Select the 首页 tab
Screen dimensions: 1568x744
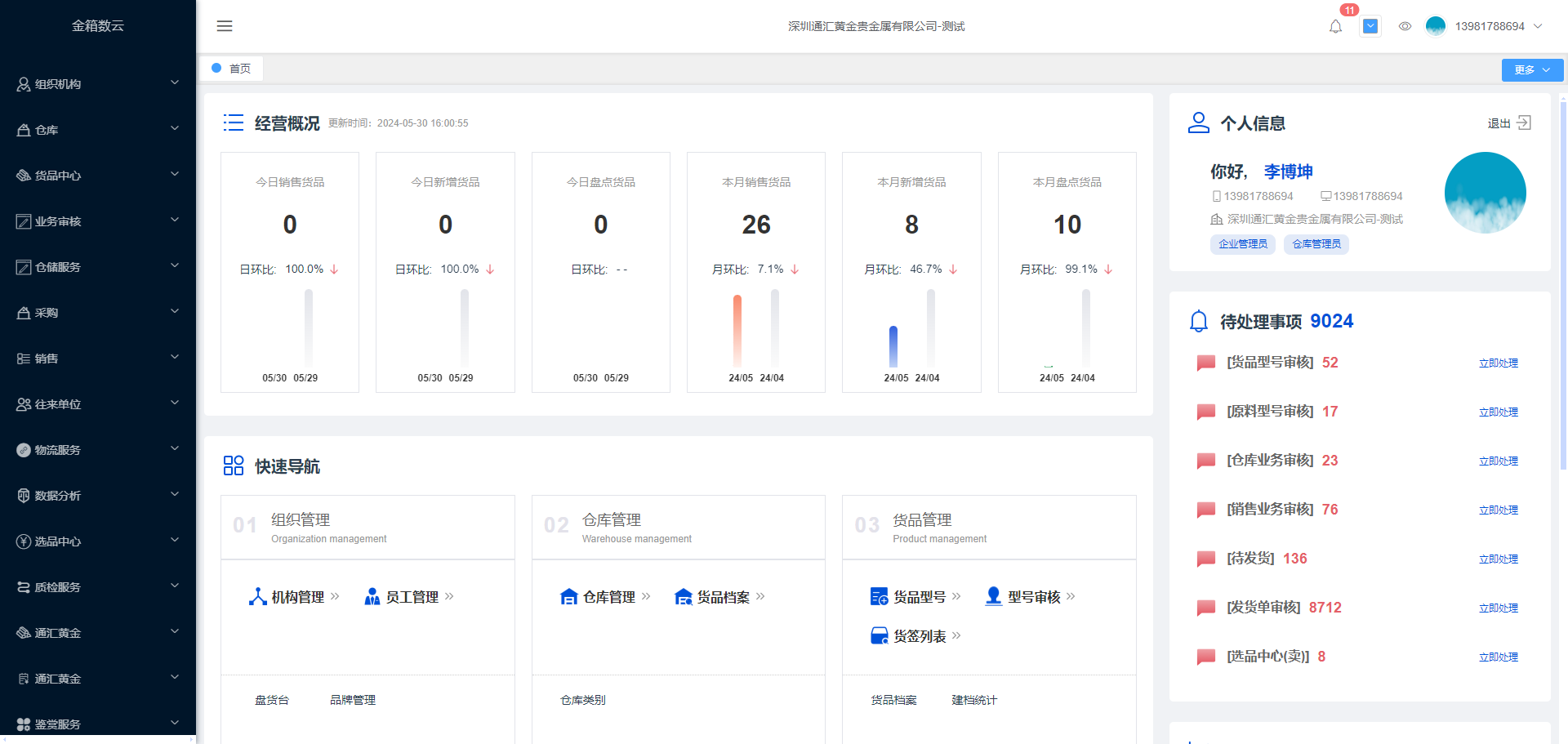(x=232, y=69)
